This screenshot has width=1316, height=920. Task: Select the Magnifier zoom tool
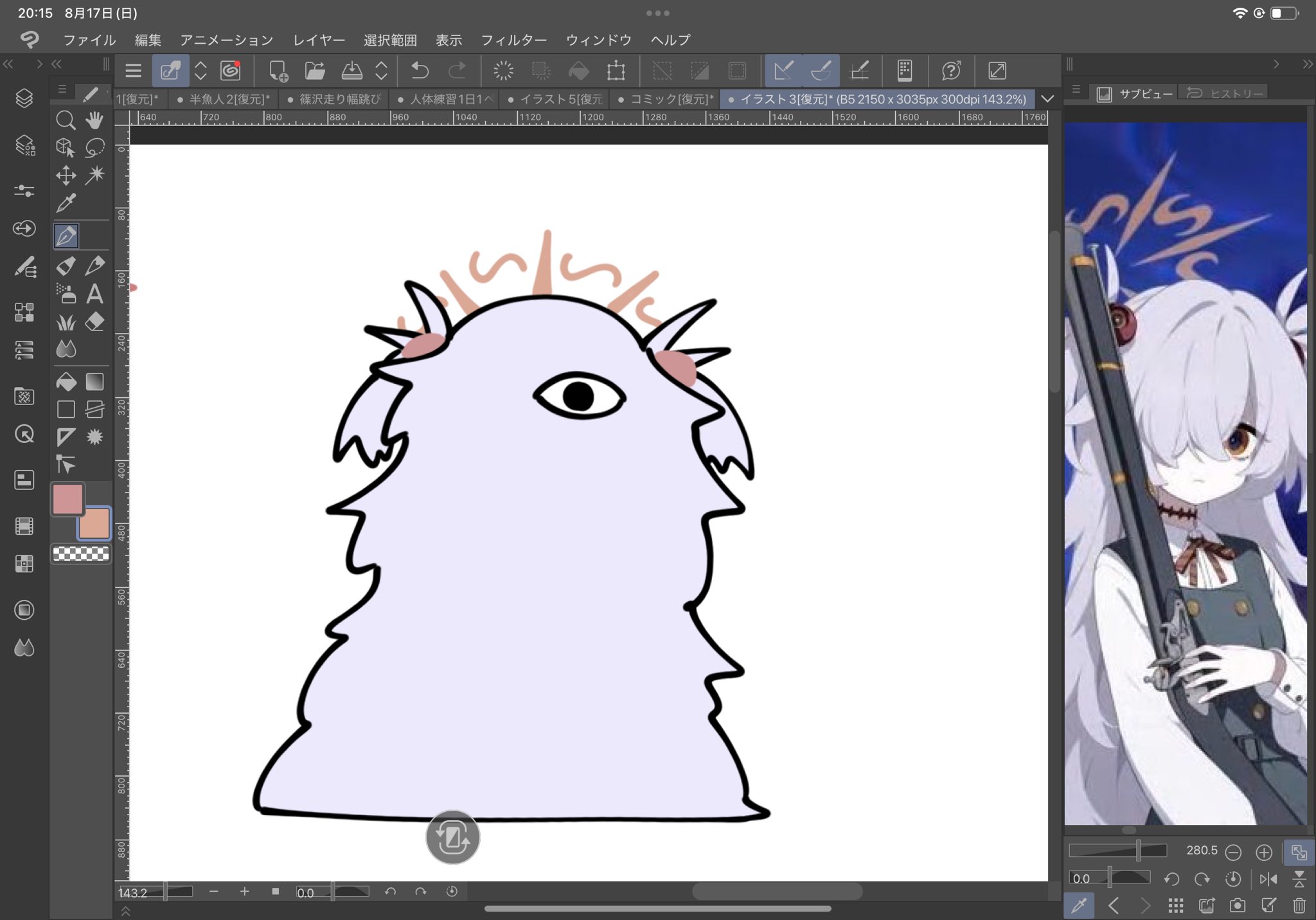tap(66, 120)
